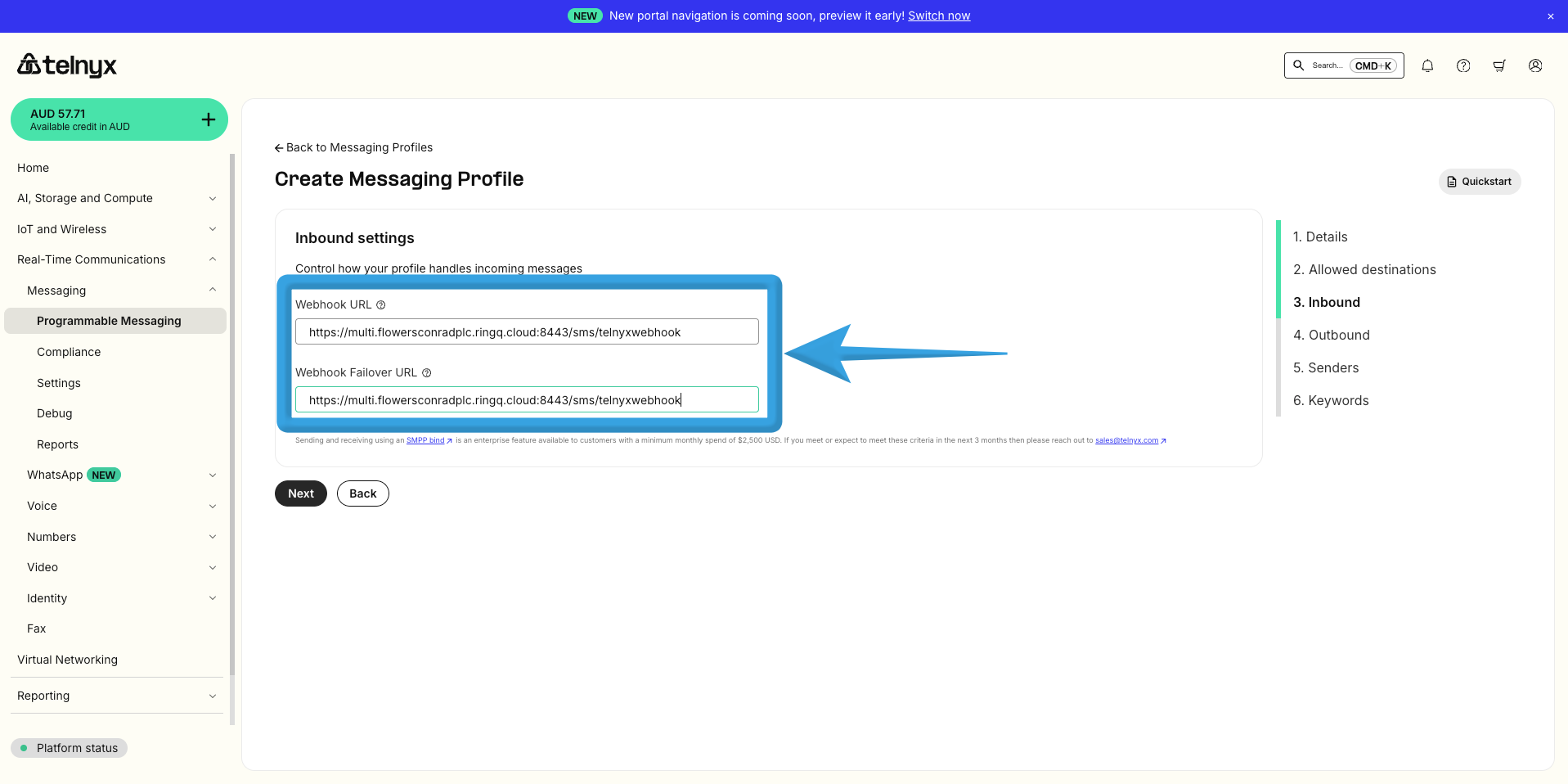Open the Debug page
This screenshot has height=784, width=1568.
(54, 413)
